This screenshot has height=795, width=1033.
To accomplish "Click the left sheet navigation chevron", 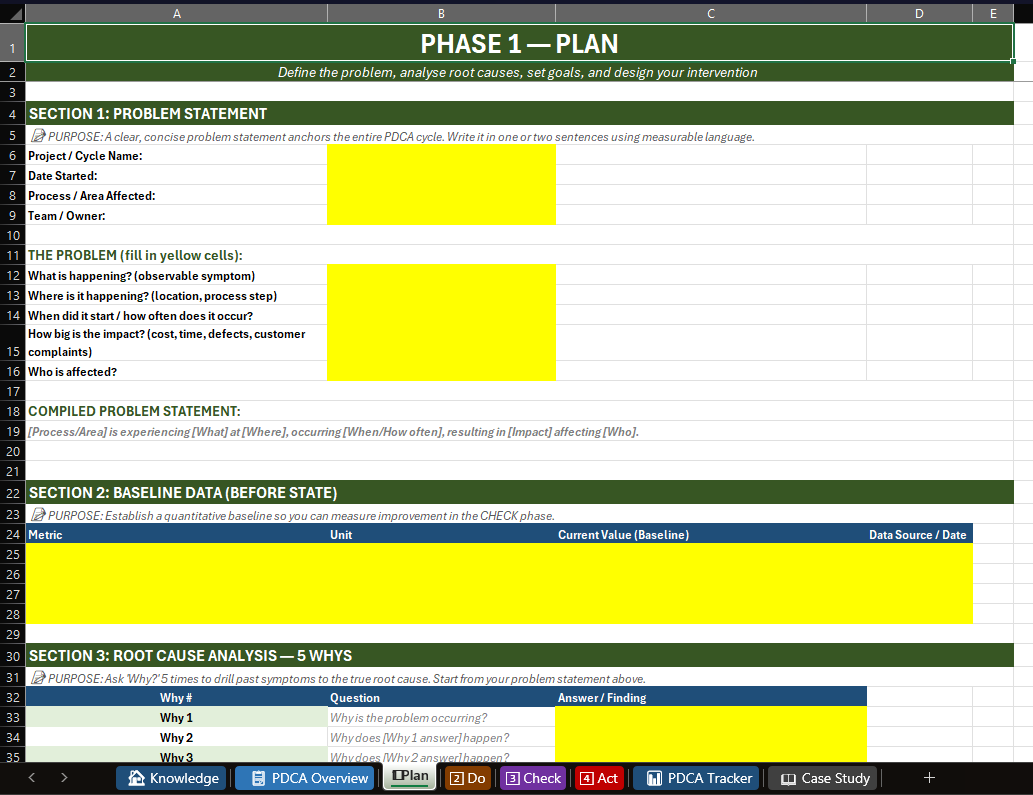I will 30,778.
